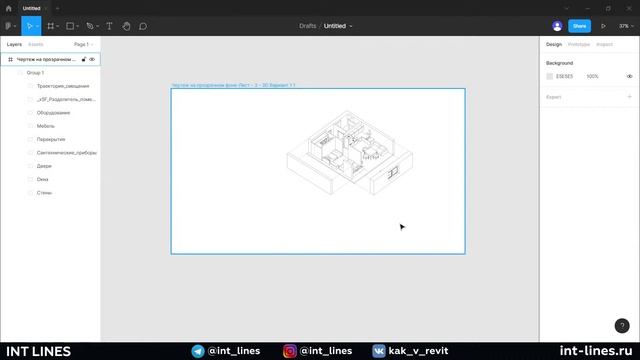Viewport: 640px width, 360px height.
Task: Select the Pen tool
Action: (x=90, y=26)
